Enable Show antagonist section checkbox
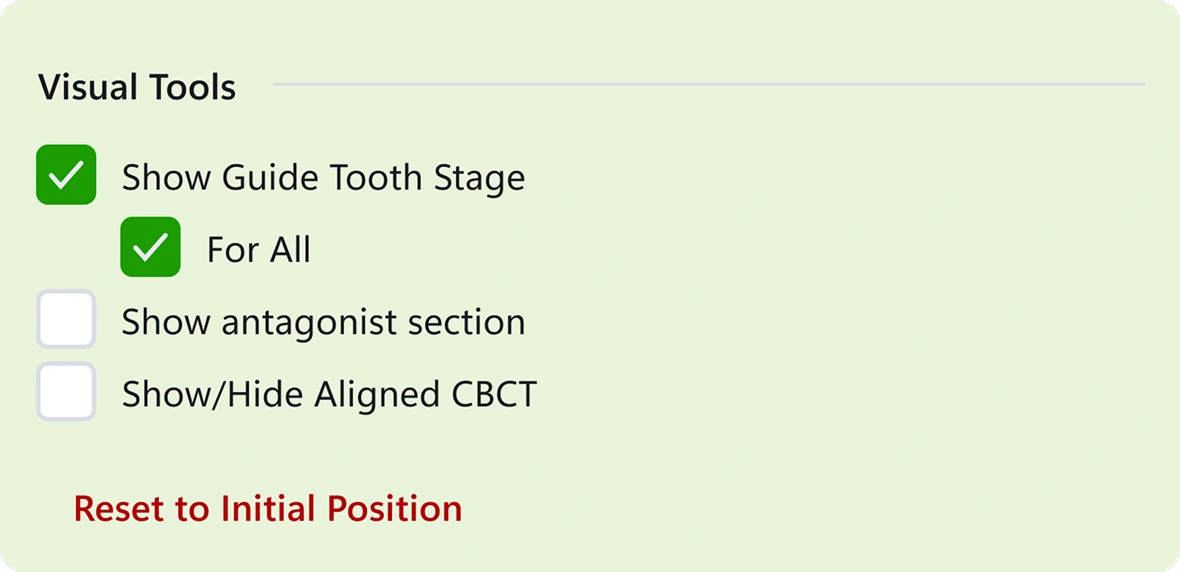The height and width of the screenshot is (572, 1180). coord(66,319)
